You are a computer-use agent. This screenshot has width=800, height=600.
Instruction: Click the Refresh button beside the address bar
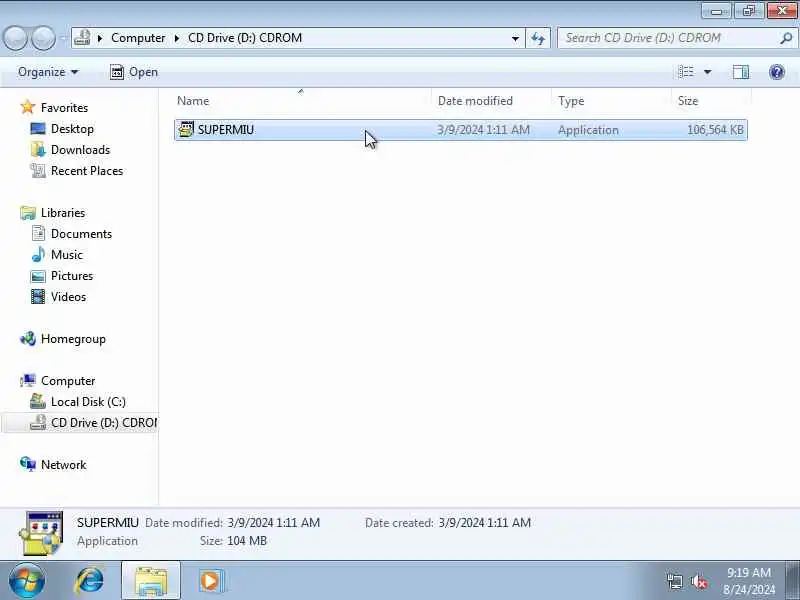pos(538,38)
